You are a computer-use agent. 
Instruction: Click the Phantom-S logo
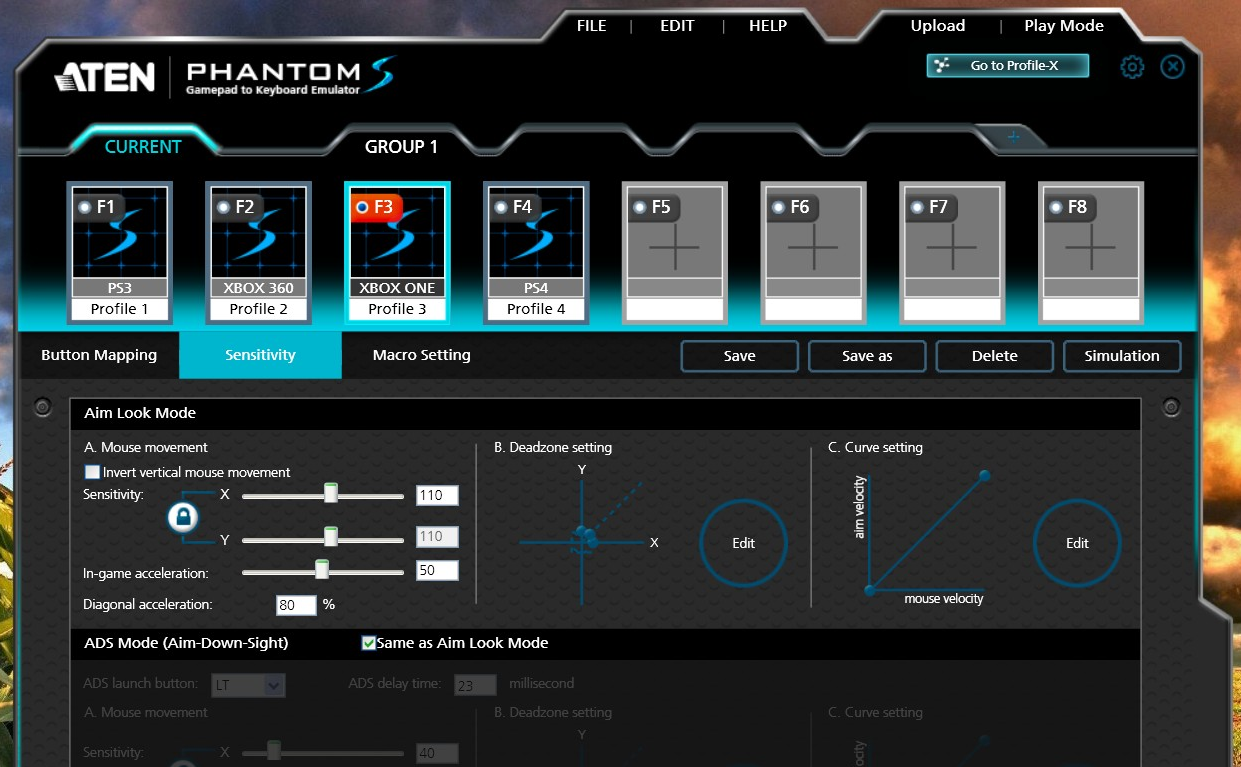point(290,76)
